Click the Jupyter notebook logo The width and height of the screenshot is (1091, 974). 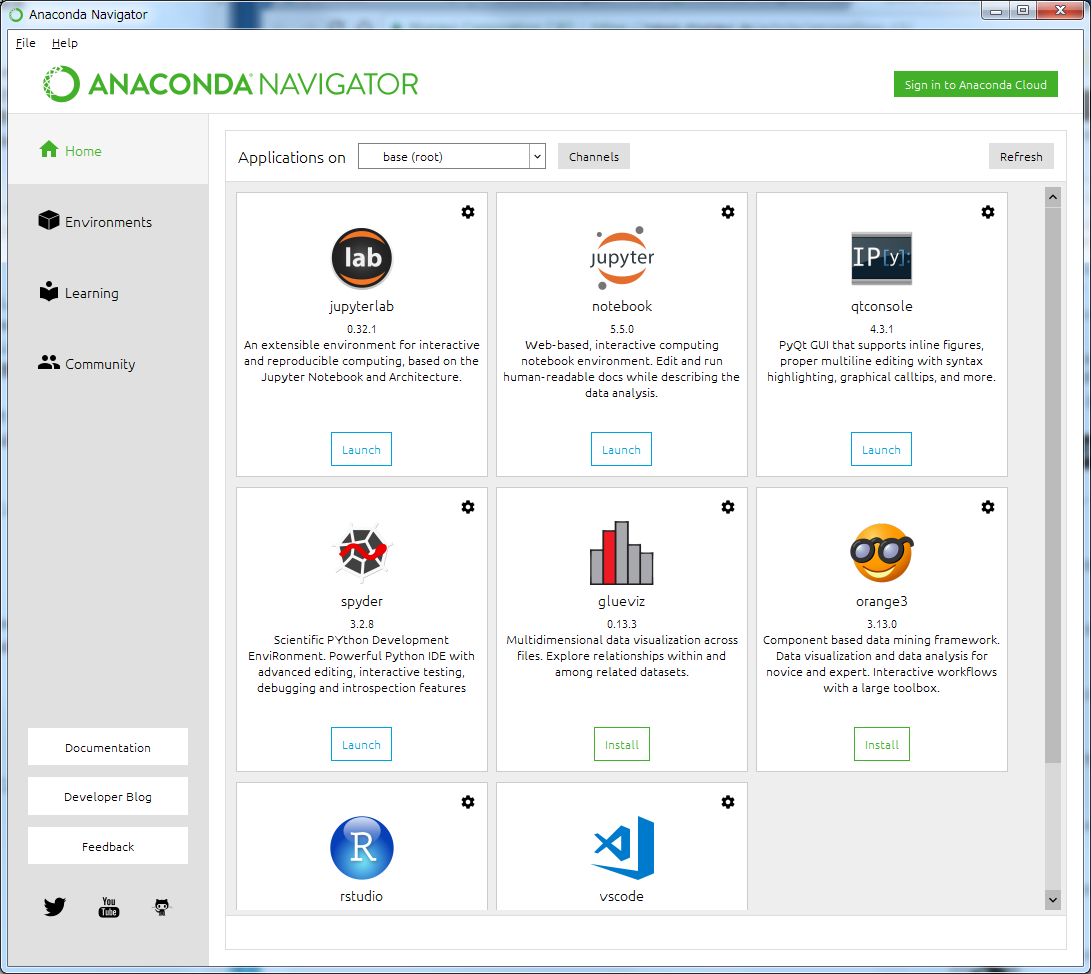coord(621,258)
